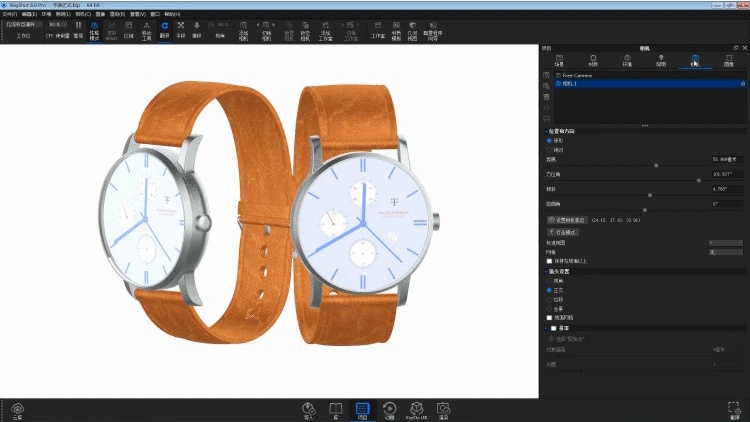This screenshot has width=750, height=422.
Task: Select 相机 1 in the camera list
Action: (x=651, y=84)
